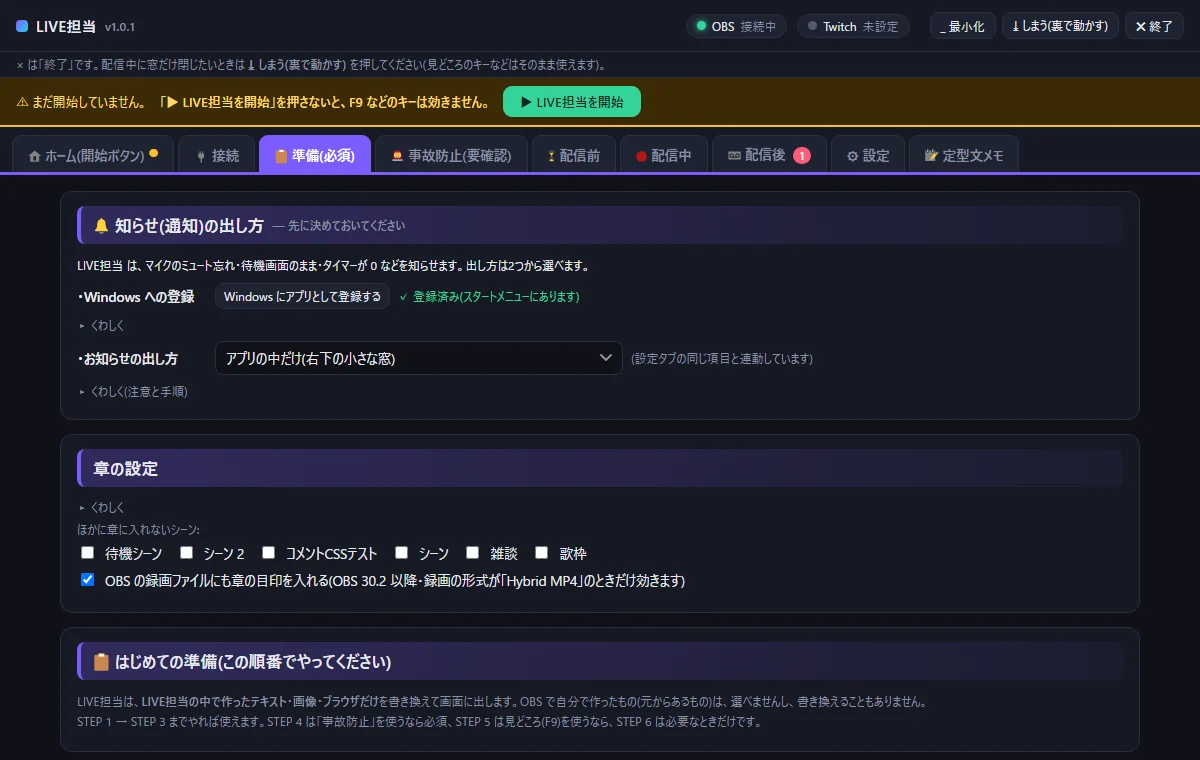The height and width of the screenshot is (760, 1200).
Task: Check the 雑談 checkbox
Action: point(473,552)
